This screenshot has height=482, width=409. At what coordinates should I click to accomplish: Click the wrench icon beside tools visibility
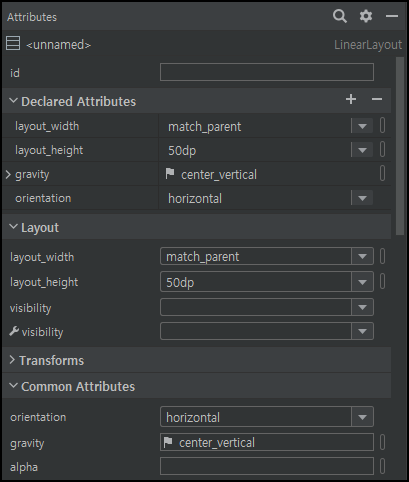pos(14,331)
